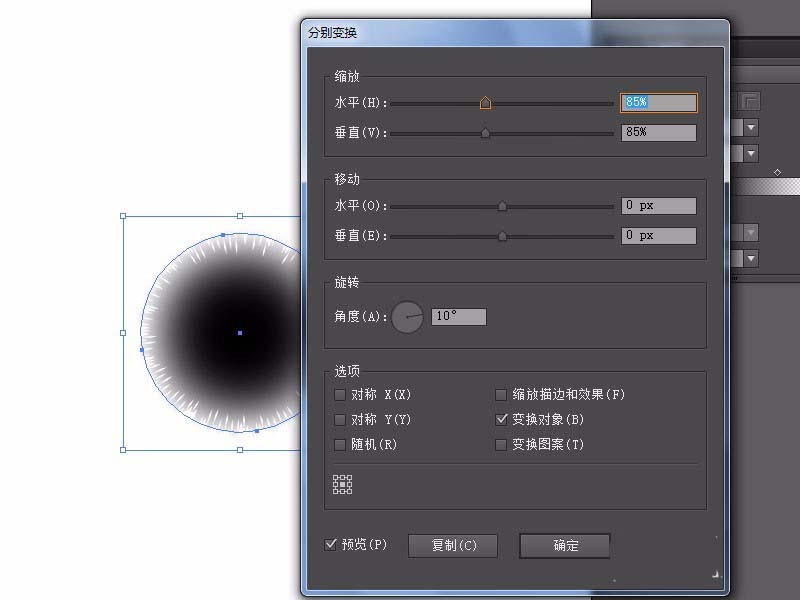The image size is (800, 600).
Task: Click the horizontal scale 85% input field
Action: [x=658, y=102]
